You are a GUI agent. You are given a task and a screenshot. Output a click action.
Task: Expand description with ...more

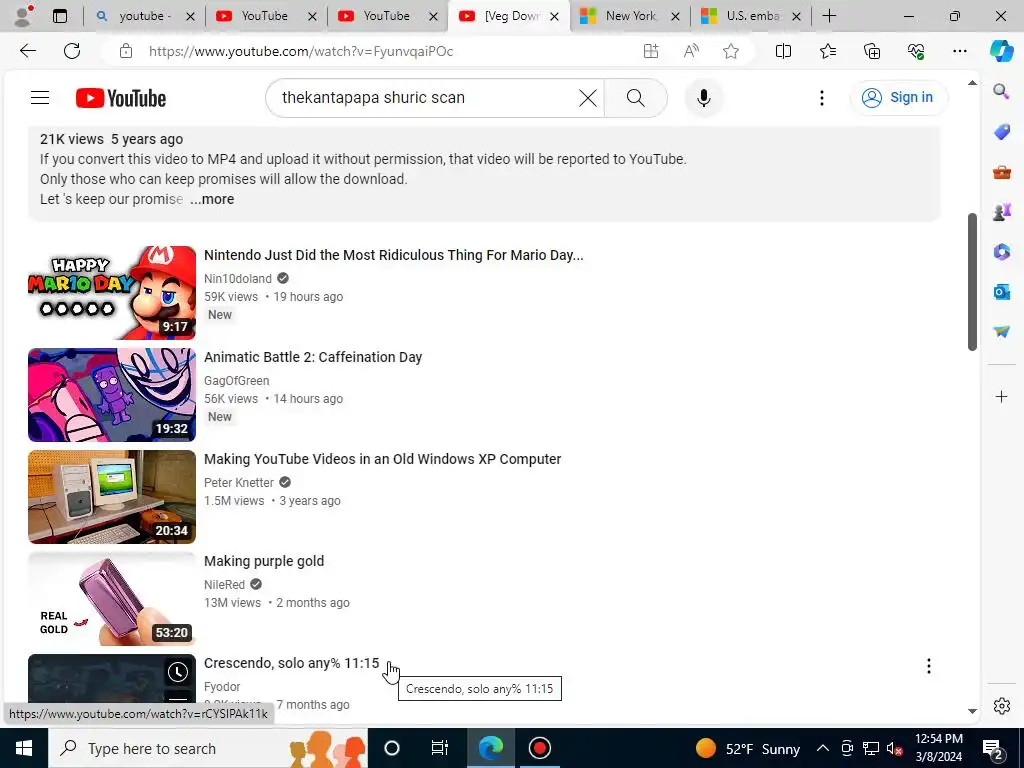(x=212, y=199)
